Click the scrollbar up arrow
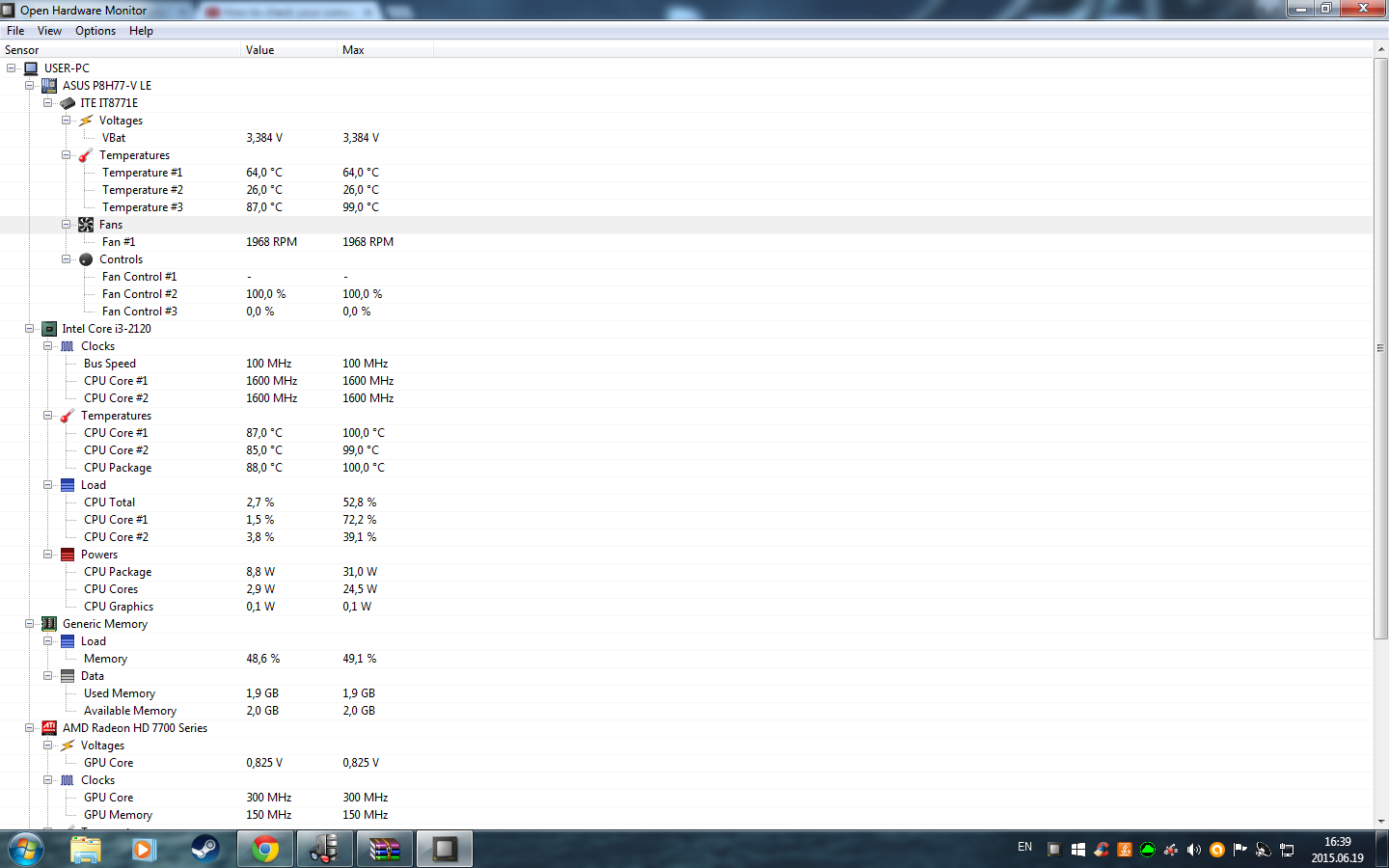1389x868 pixels. click(x=1381, y=49)
